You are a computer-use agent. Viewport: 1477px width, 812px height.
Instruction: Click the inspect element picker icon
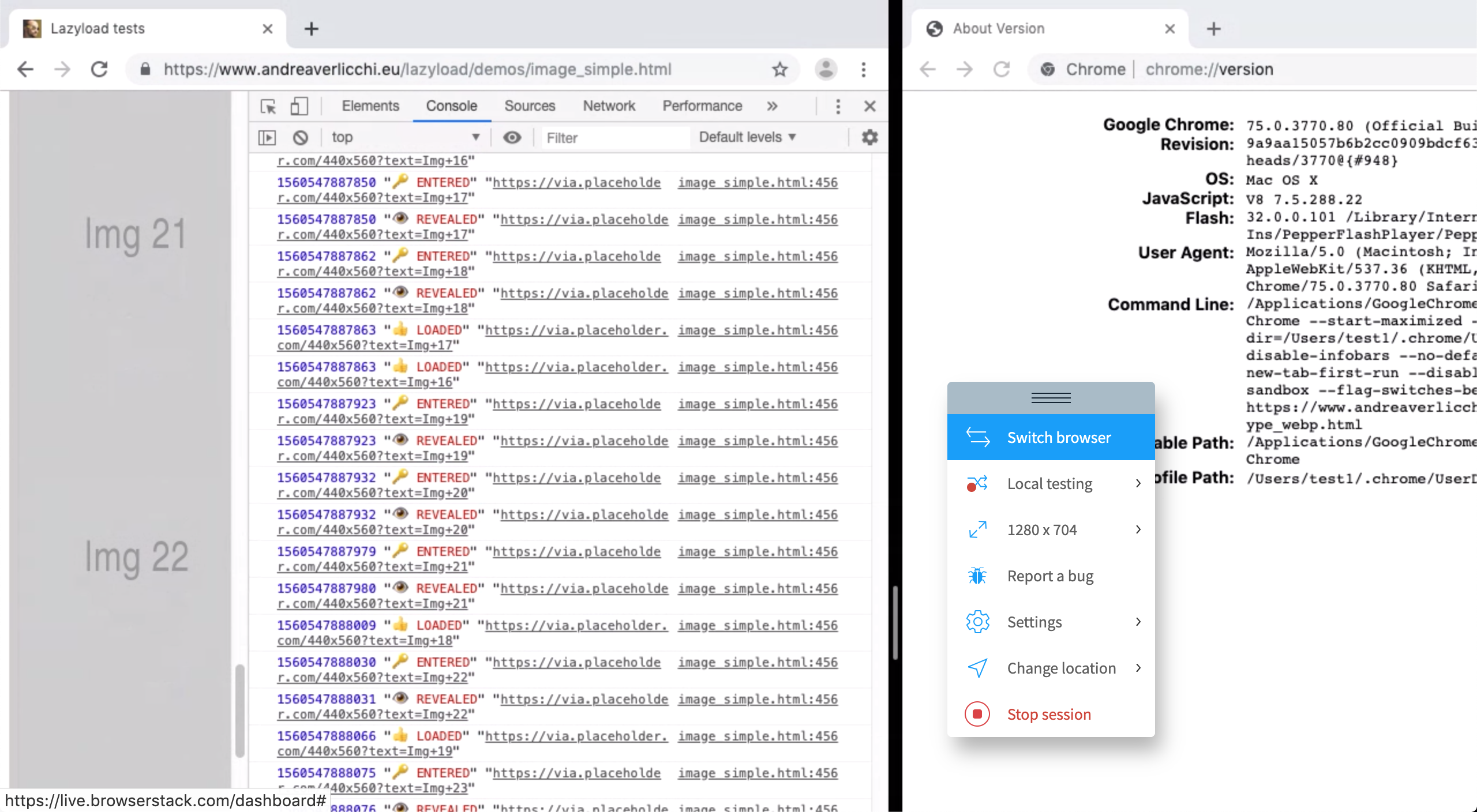pos(268,106)
